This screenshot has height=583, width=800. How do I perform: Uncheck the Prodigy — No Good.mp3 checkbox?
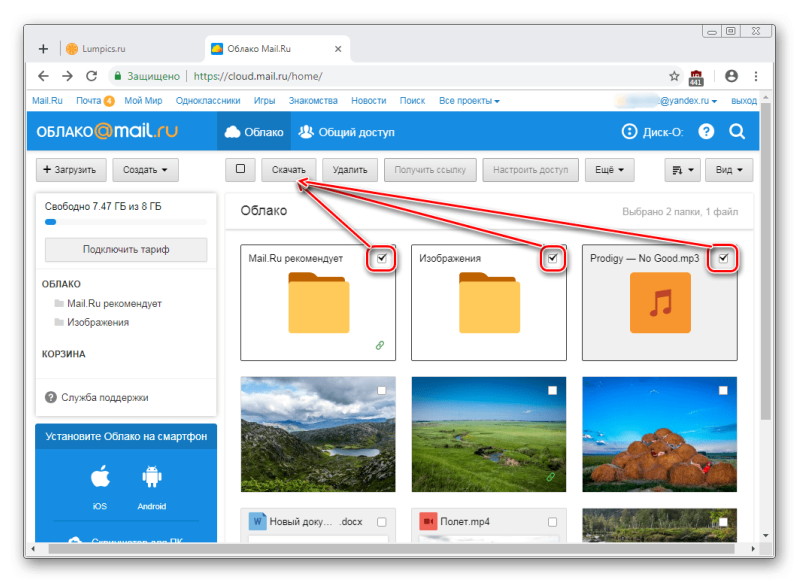723,258
